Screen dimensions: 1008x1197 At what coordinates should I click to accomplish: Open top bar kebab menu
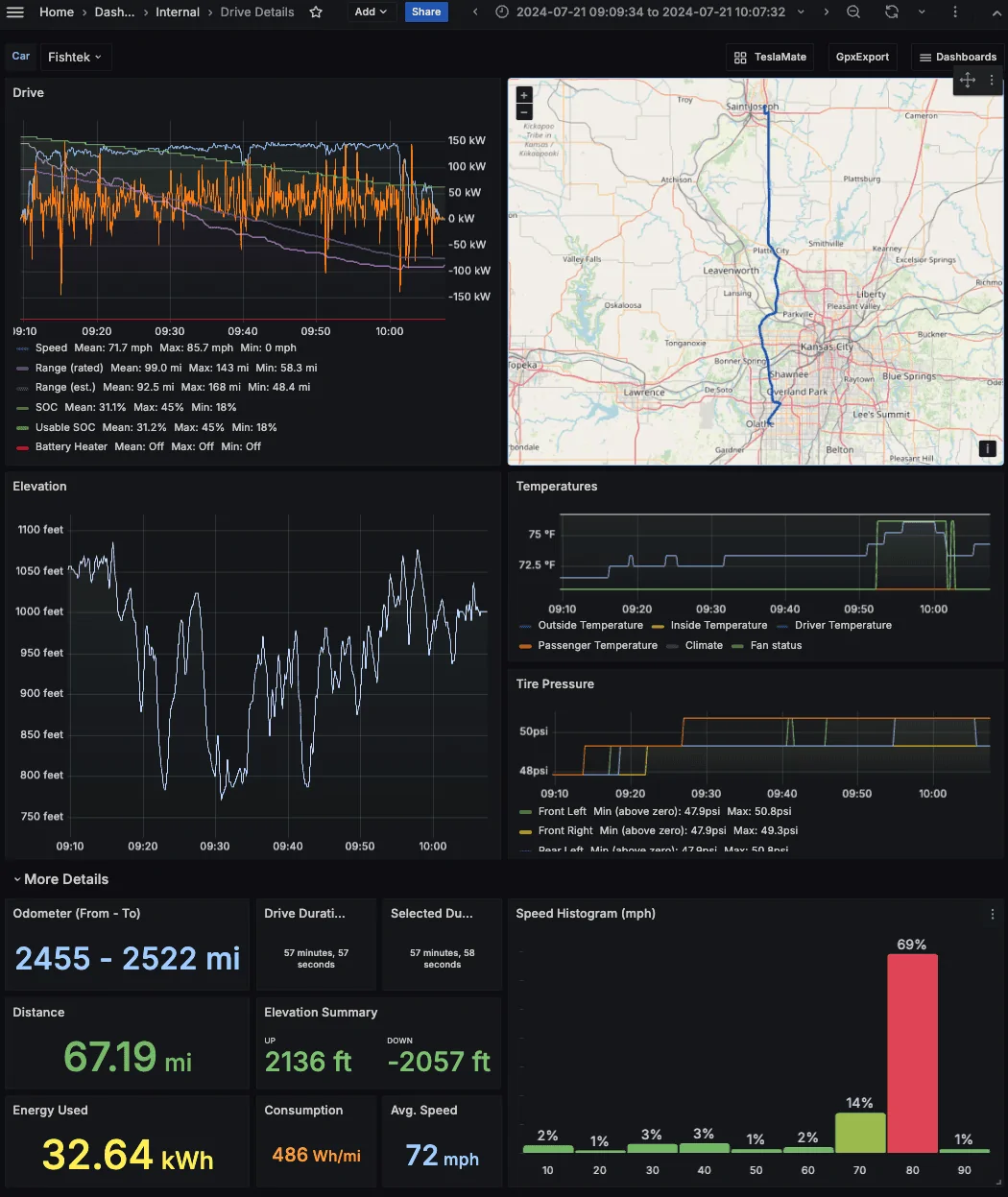coord(954,12)
